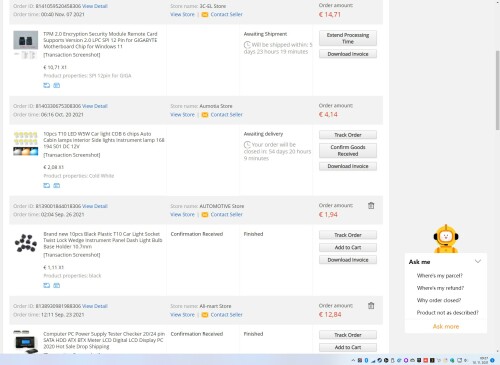Contact Seller of the 3C-EL Store order
500x365 pixels.
[x=226, y=14]
